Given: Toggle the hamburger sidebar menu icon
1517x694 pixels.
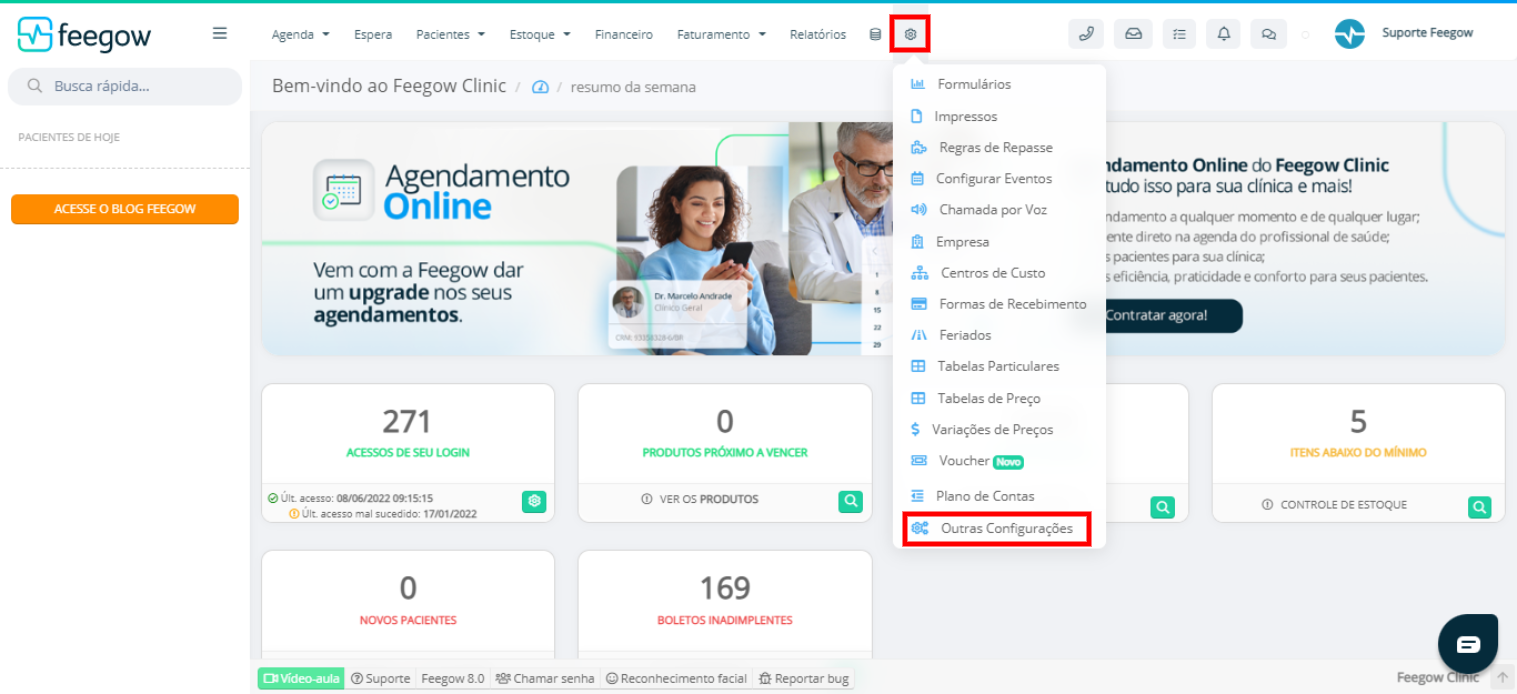Looking at the screenshot, I should click(220, 33).
